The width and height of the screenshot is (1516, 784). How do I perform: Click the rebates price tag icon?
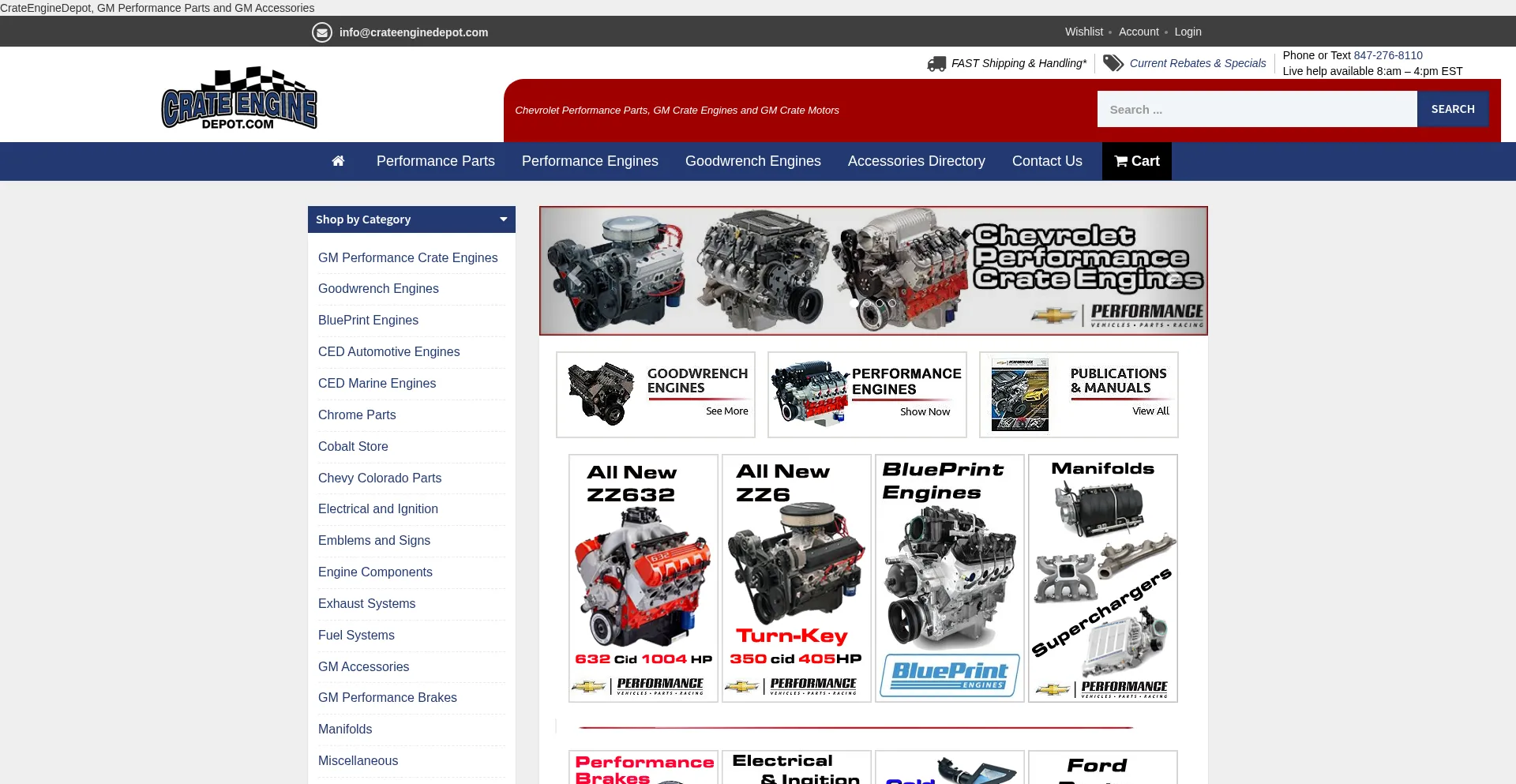pos(1113,63)
